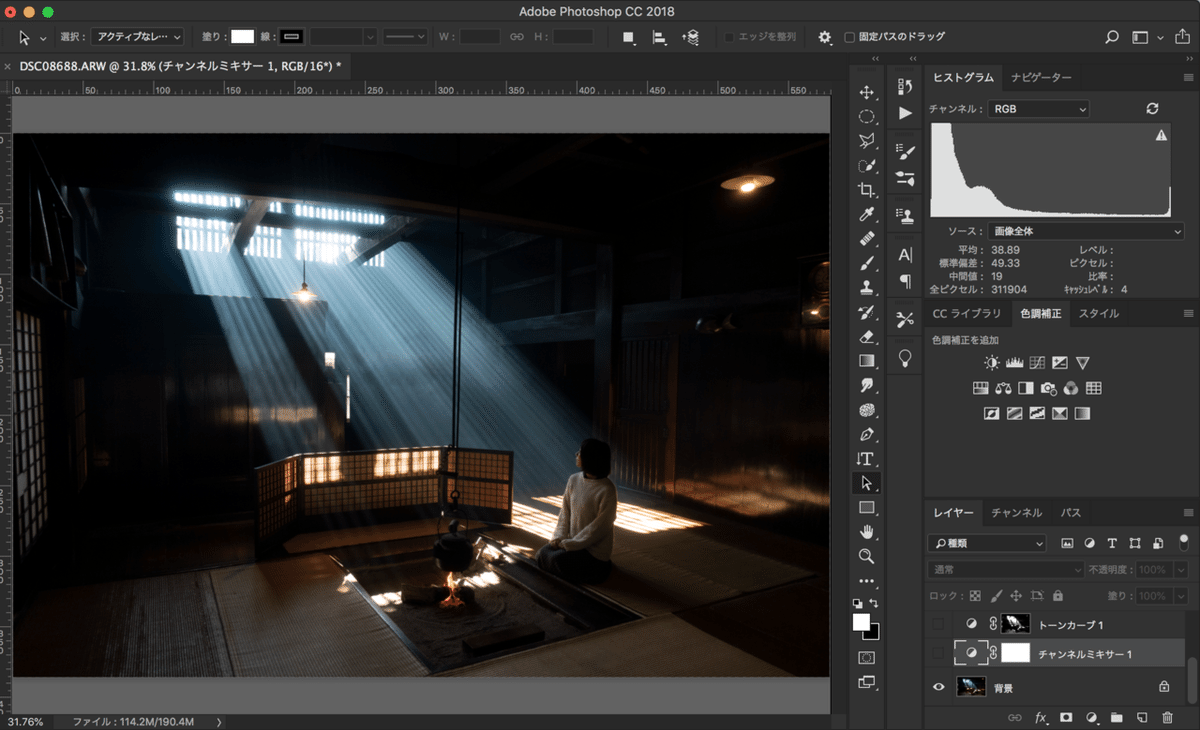Select the Hand tool
Image resolution: width=1200 pixels, height=730 pixels.
(866, 532)
